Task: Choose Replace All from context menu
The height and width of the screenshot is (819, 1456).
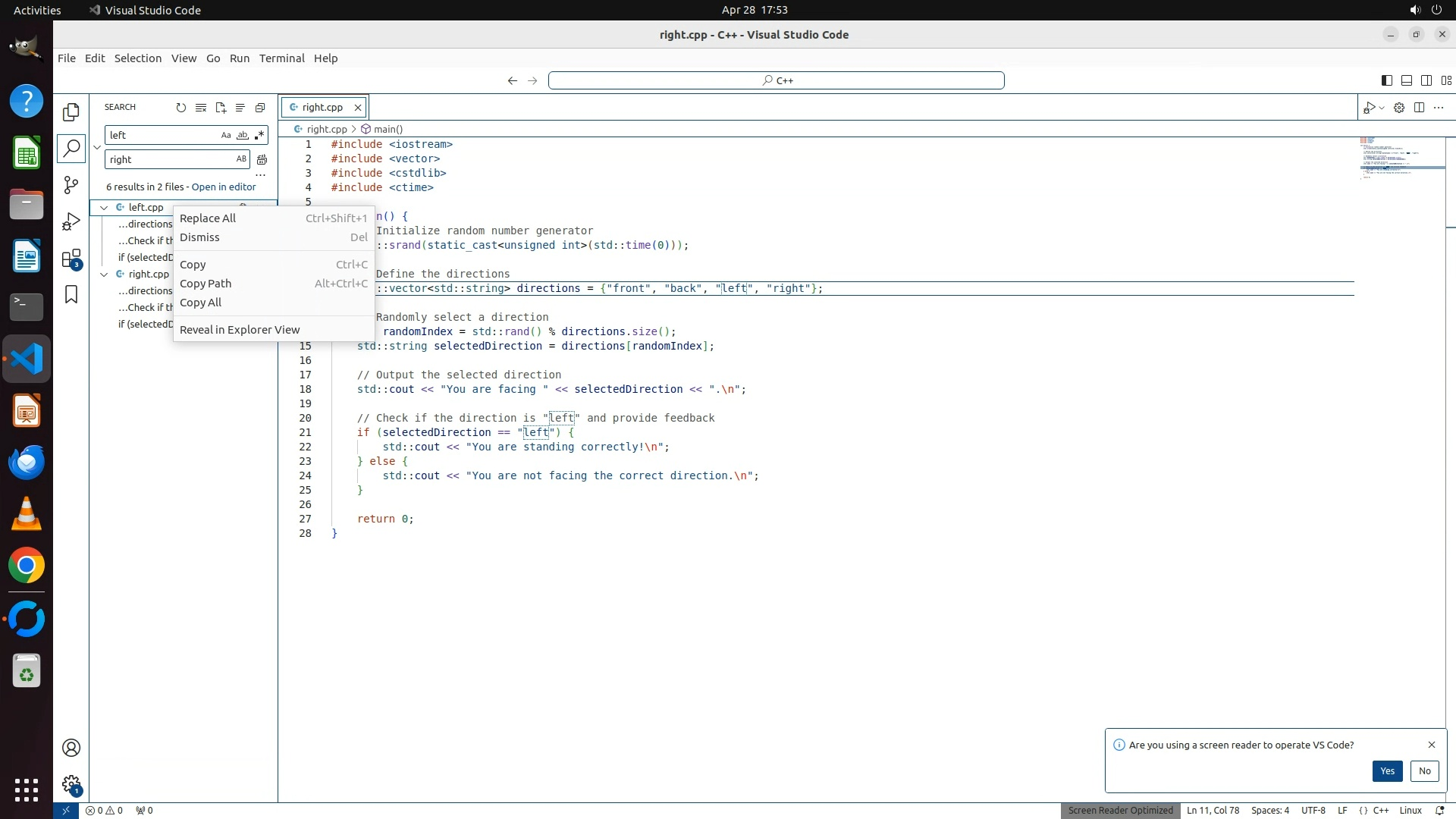Action: click(x=208, y=218)
